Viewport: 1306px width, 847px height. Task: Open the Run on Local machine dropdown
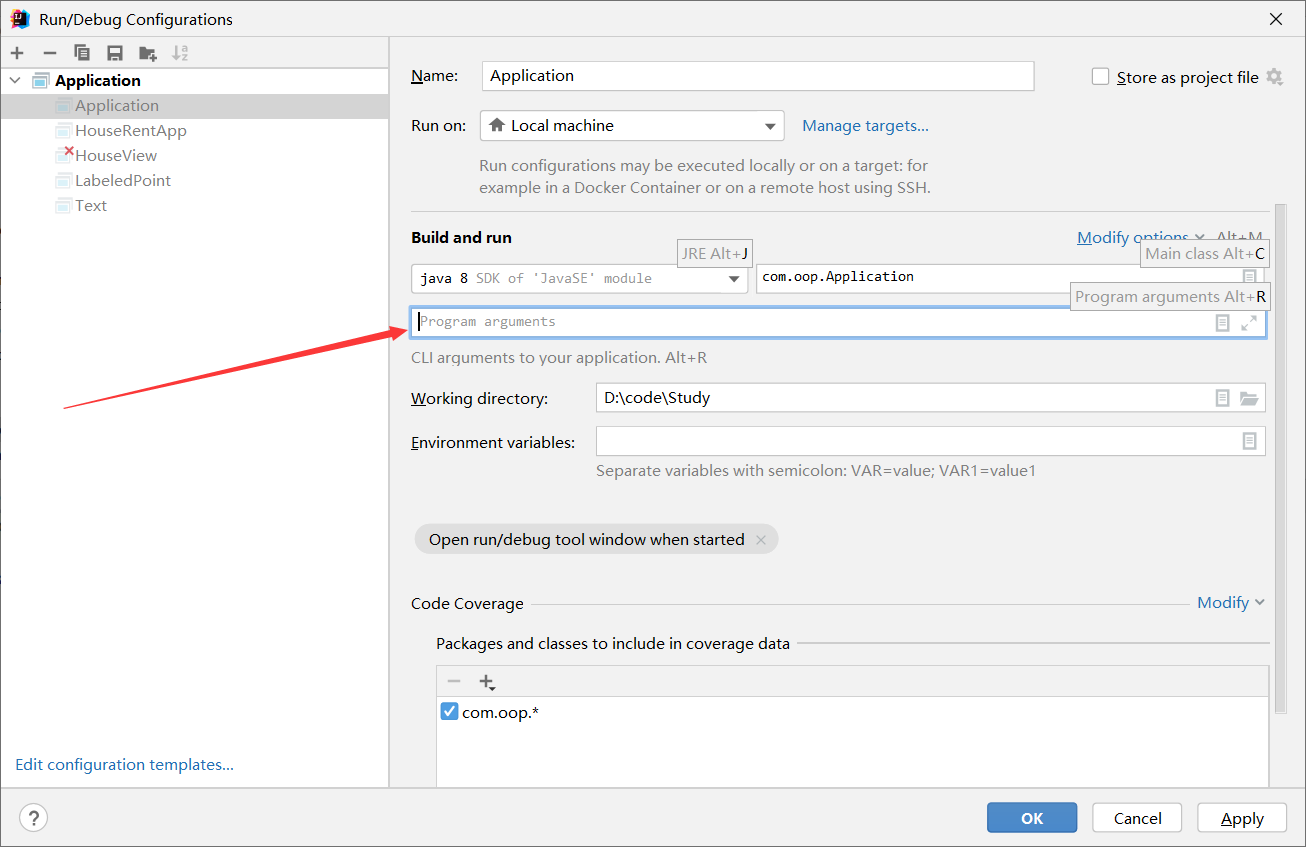[x=632, y=126]
